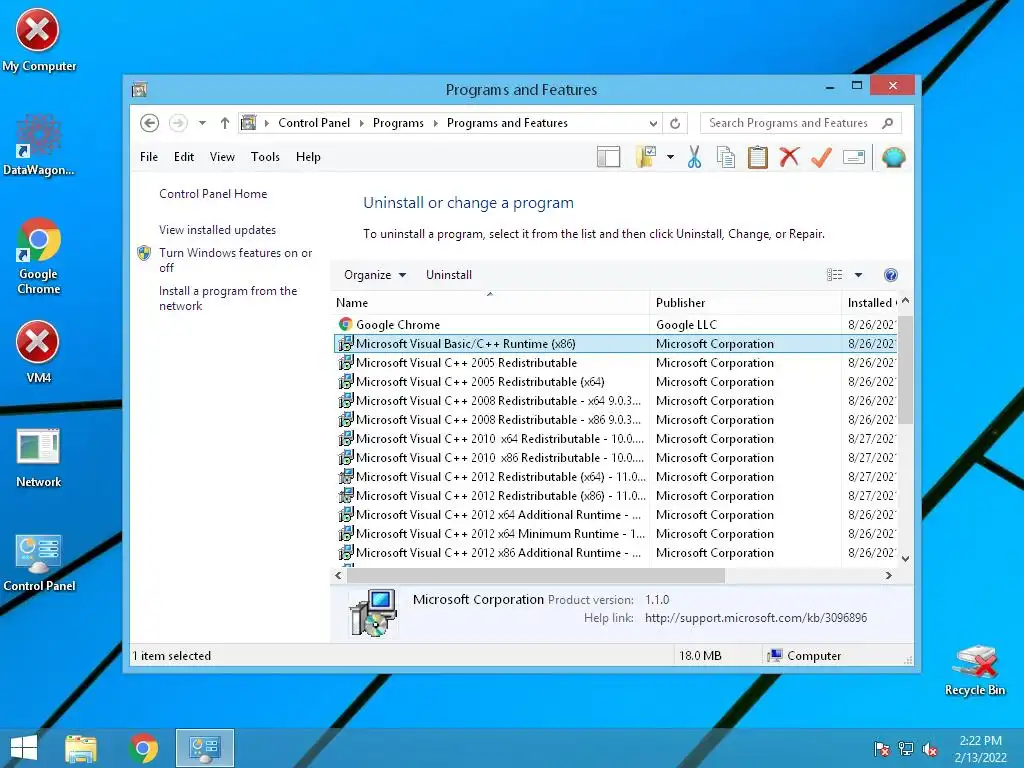1024x768 pixels.
Task: Select Microsoft Visual C++ 2005 Redistributable (x64)
Action: pyautogui.click(x=615, y=381)
